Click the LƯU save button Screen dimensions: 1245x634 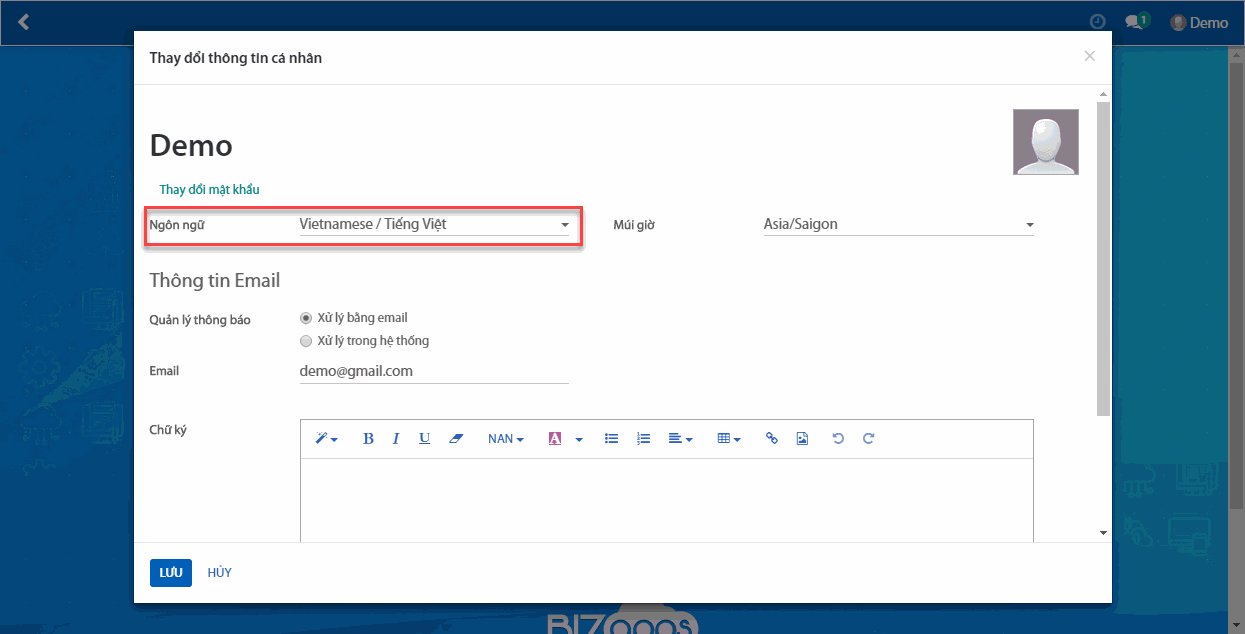pyautogui.click(x=170, y=573)
